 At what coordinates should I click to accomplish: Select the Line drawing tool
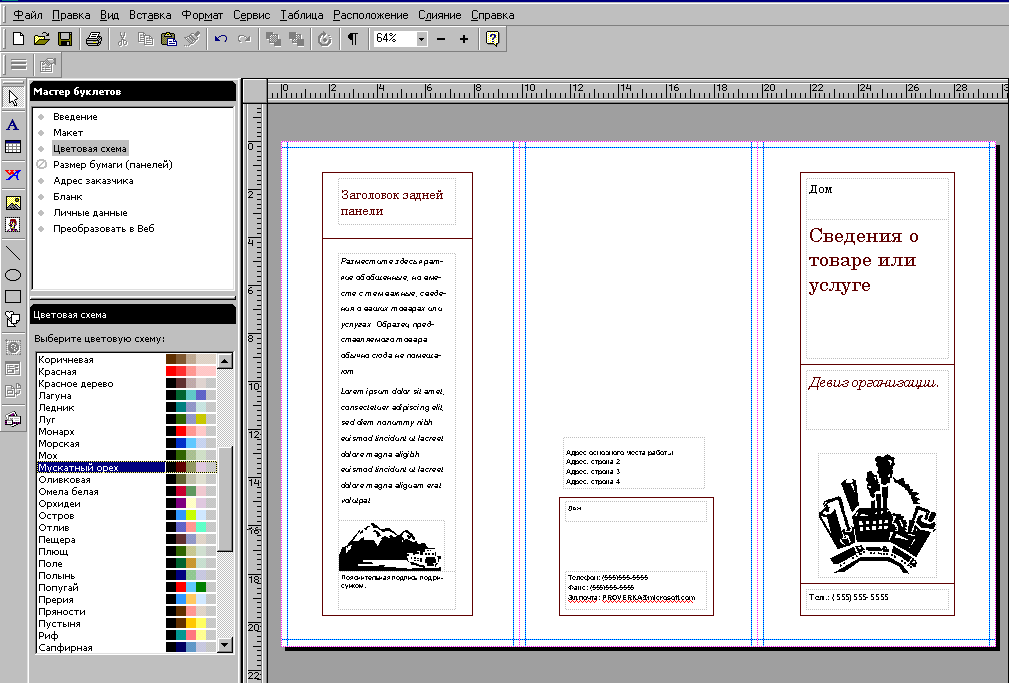pos(13,252)
